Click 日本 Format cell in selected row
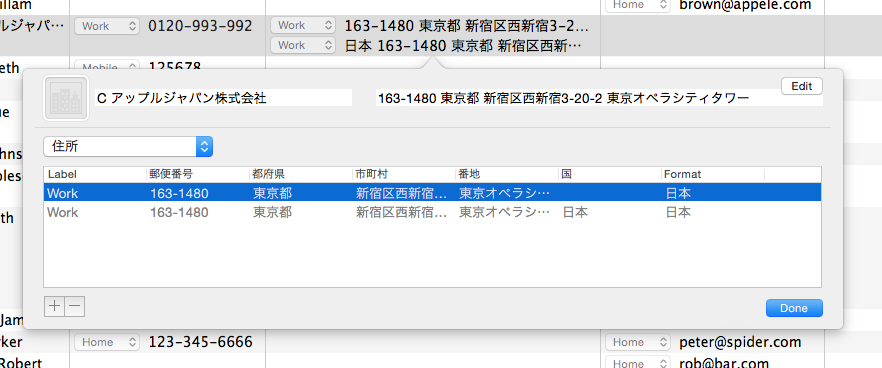Viewport: 882px width, 368px height. [678, 194]
